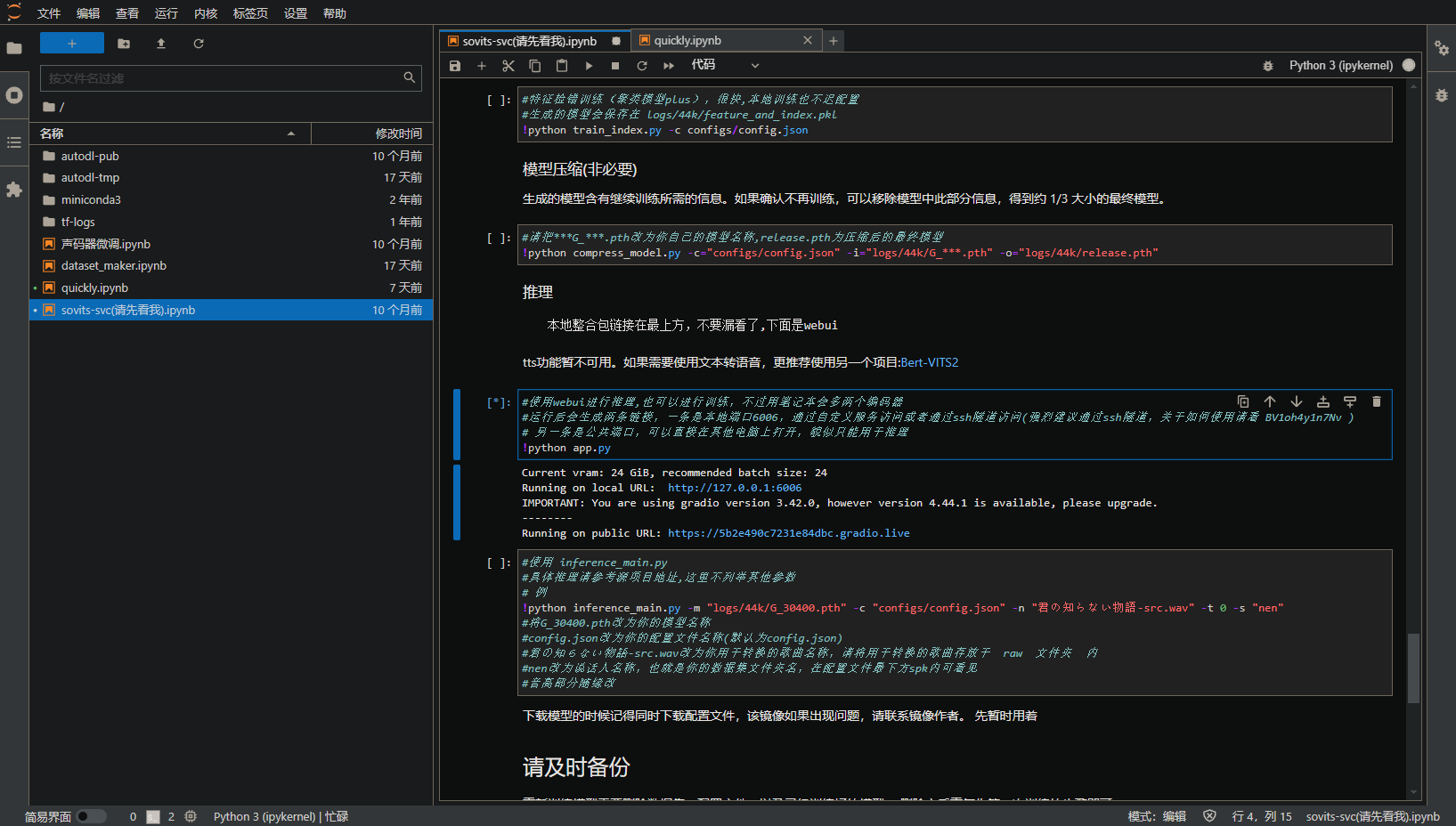Image resolution: width=1456 pixels, height=826 pixels.
Task: Paste a cell from the clipboard
Action: click(561, 65)
